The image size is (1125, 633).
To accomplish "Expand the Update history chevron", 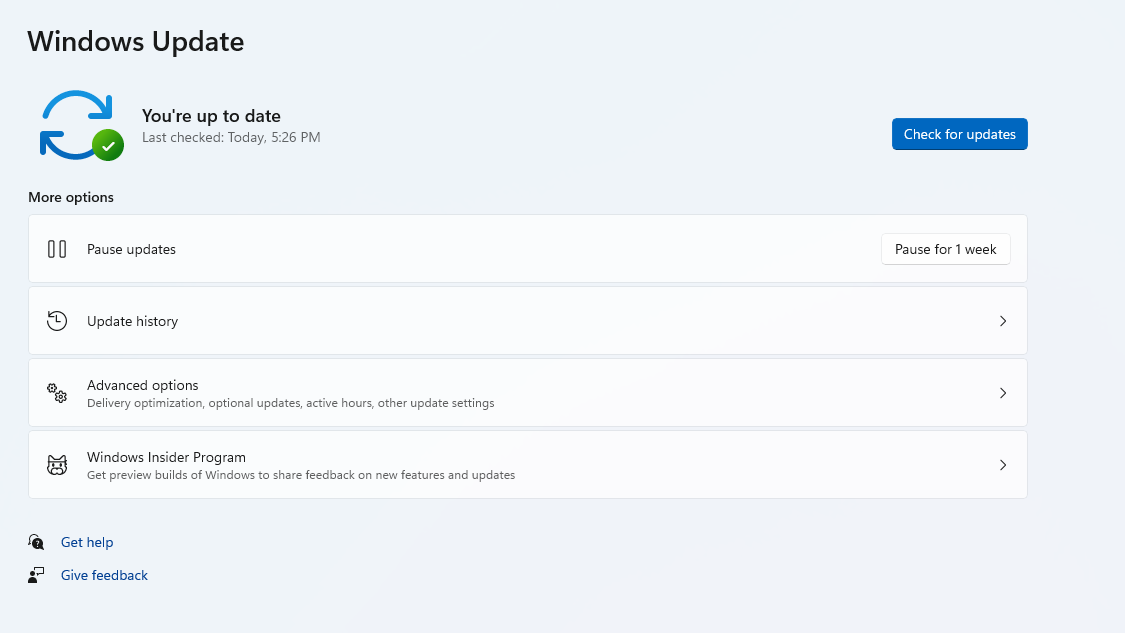I will (1003, 321).
